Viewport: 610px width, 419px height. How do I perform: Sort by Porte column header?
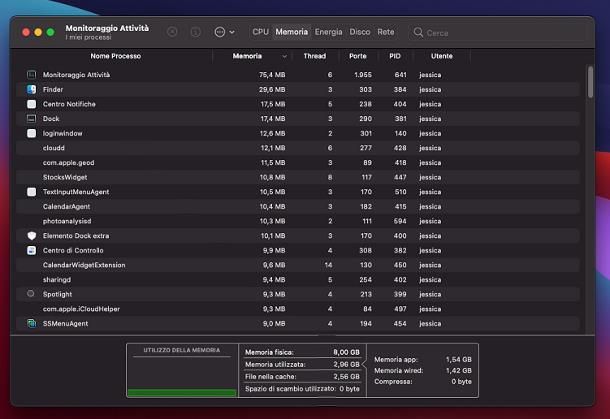(x=358, y=56)
